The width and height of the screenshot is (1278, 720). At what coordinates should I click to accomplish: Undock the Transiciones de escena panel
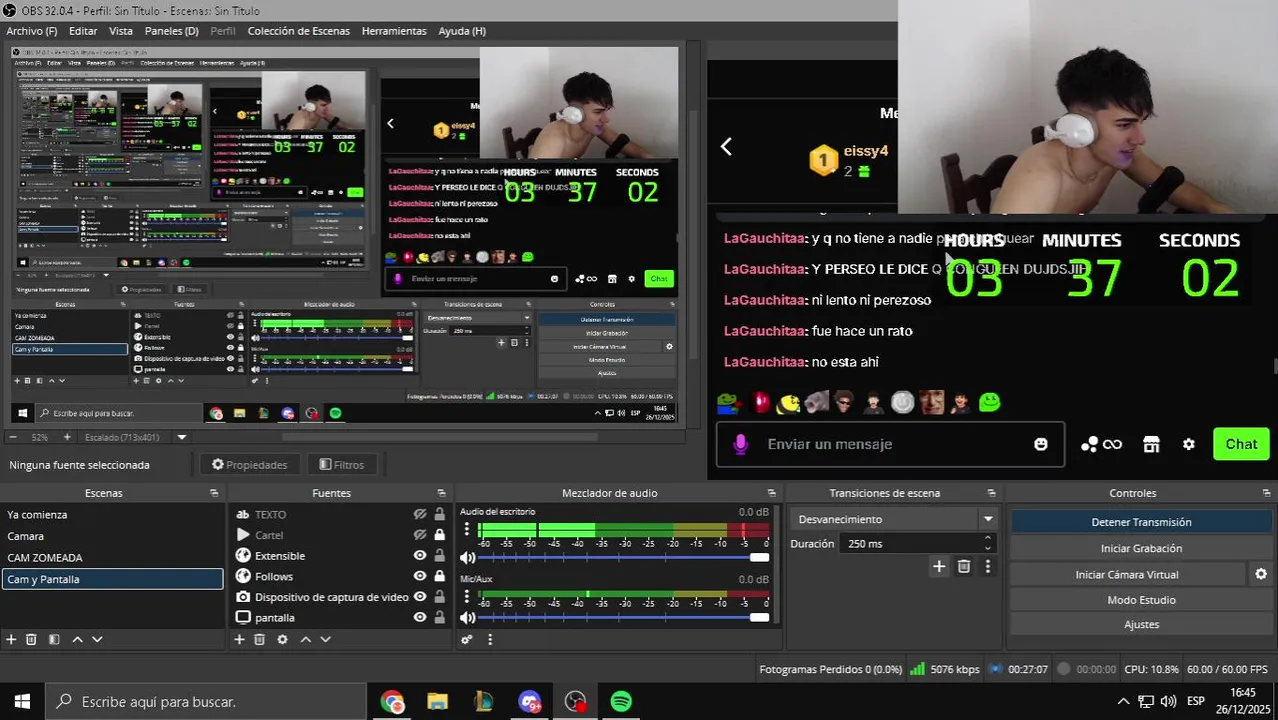coord(991,493)
